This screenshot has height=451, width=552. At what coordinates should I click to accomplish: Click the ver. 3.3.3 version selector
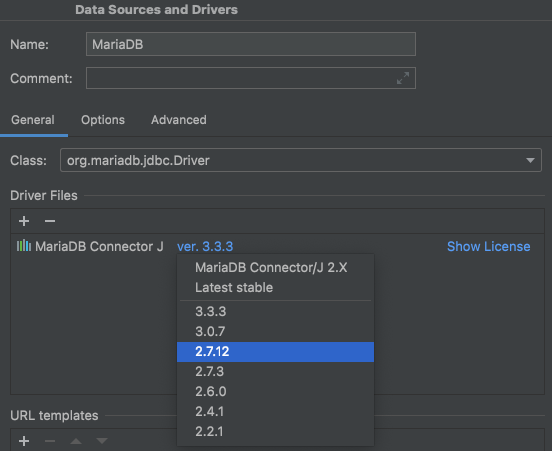click(205, 246)
